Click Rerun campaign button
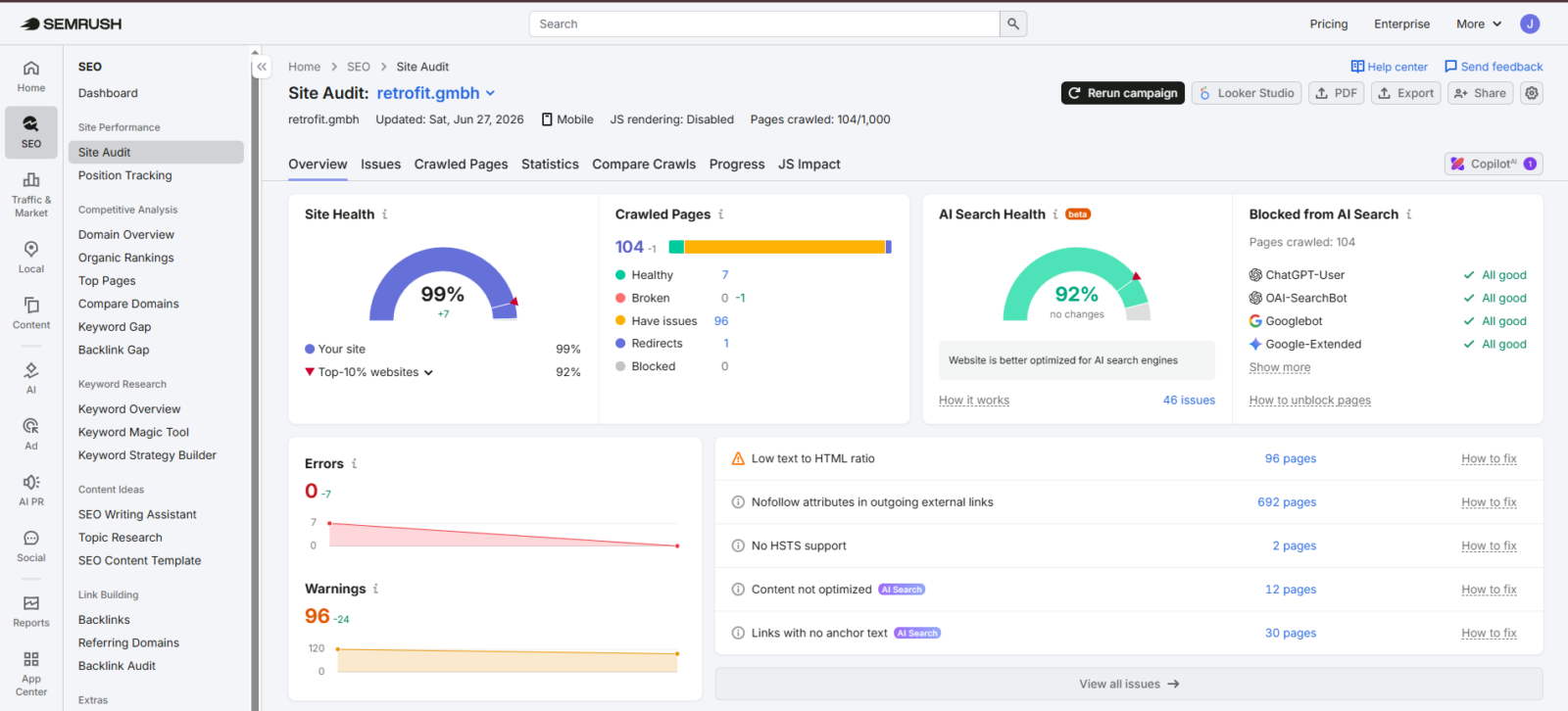 click(1123, 93)
